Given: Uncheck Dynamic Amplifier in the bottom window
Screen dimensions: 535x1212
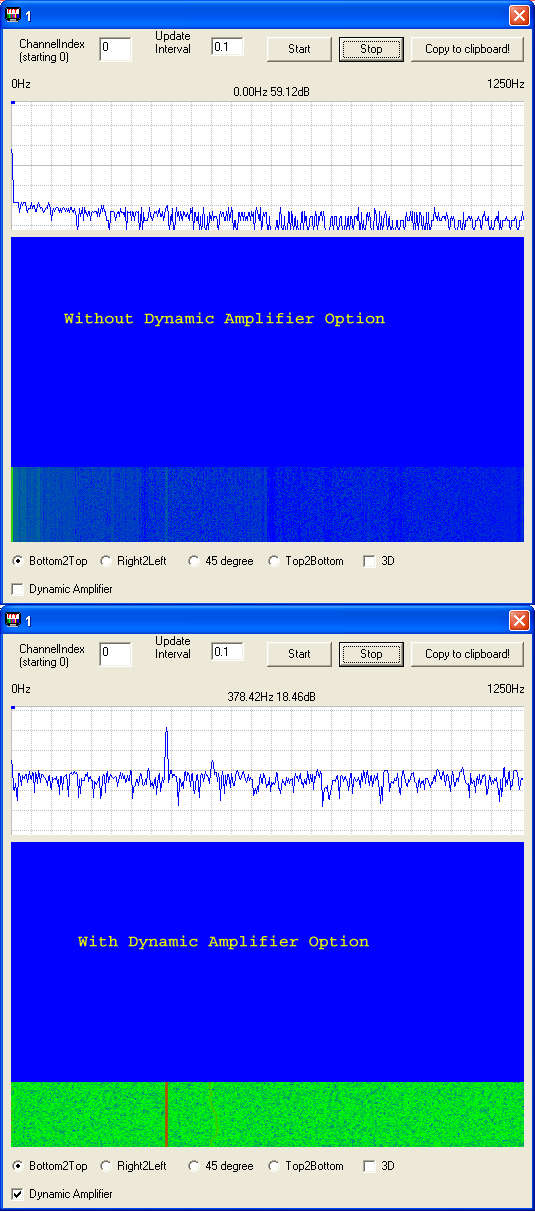Looking at the screenshot, I should coord(17,1194).
